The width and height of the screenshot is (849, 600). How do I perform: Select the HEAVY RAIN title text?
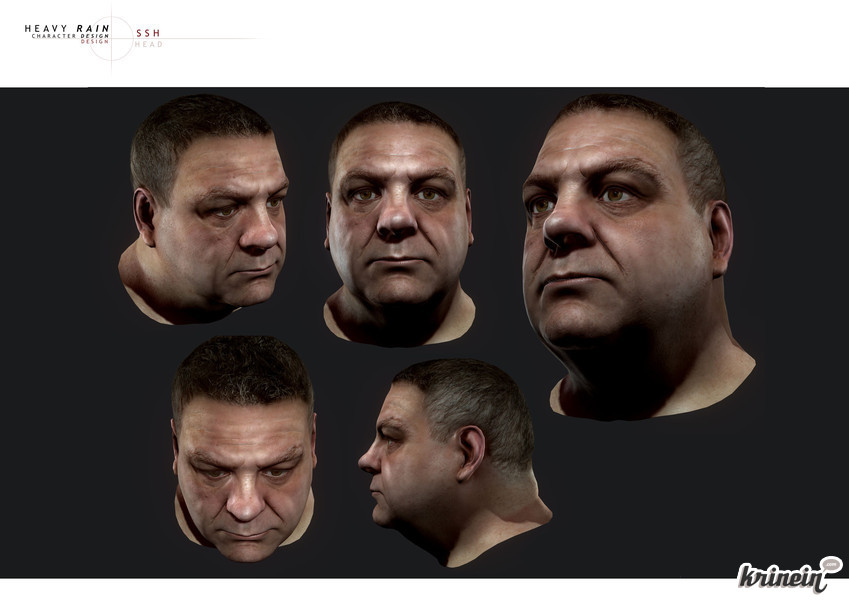coord(67,28)
